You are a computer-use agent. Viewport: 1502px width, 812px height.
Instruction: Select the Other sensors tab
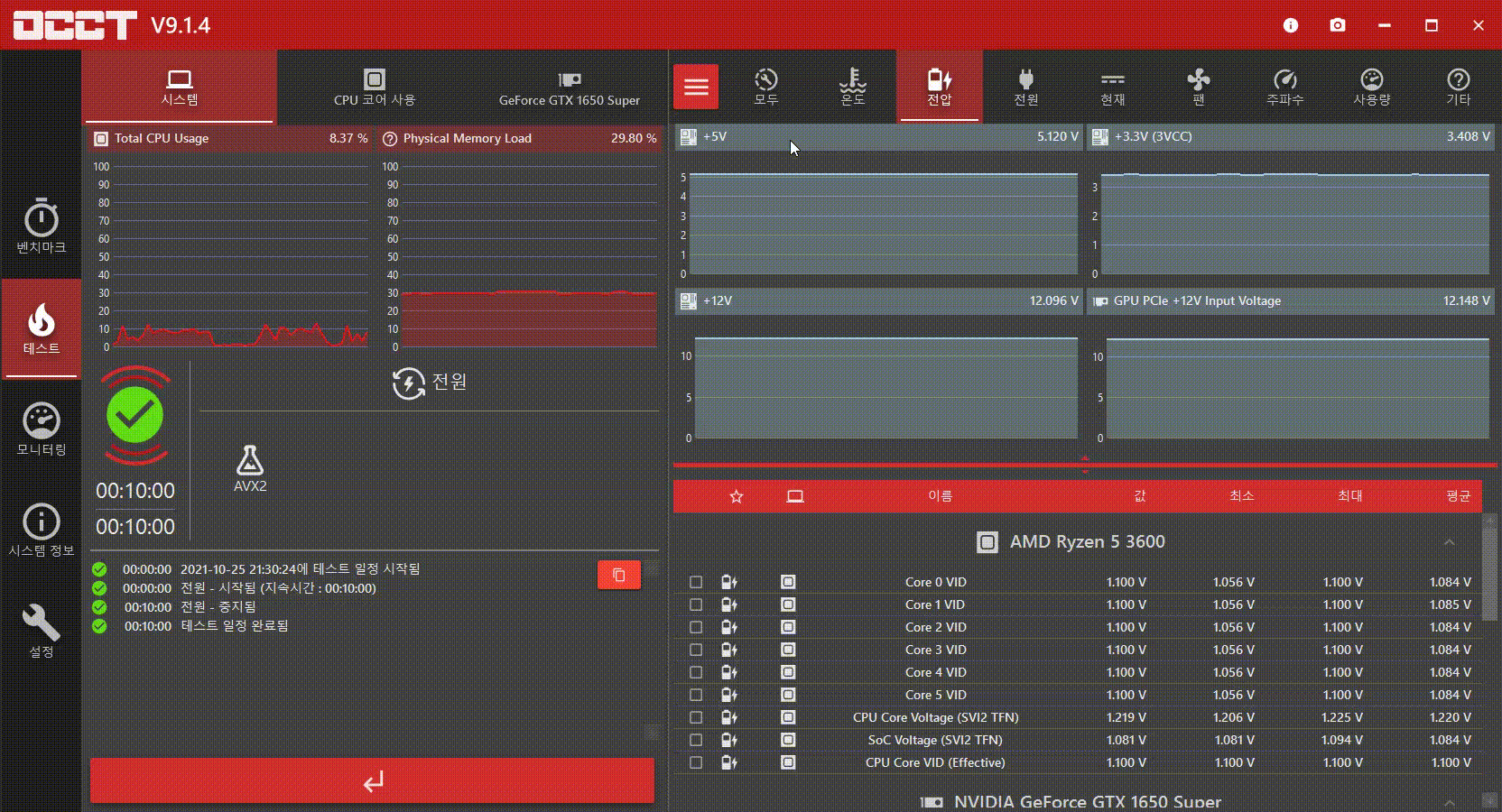pos(1459,87)
